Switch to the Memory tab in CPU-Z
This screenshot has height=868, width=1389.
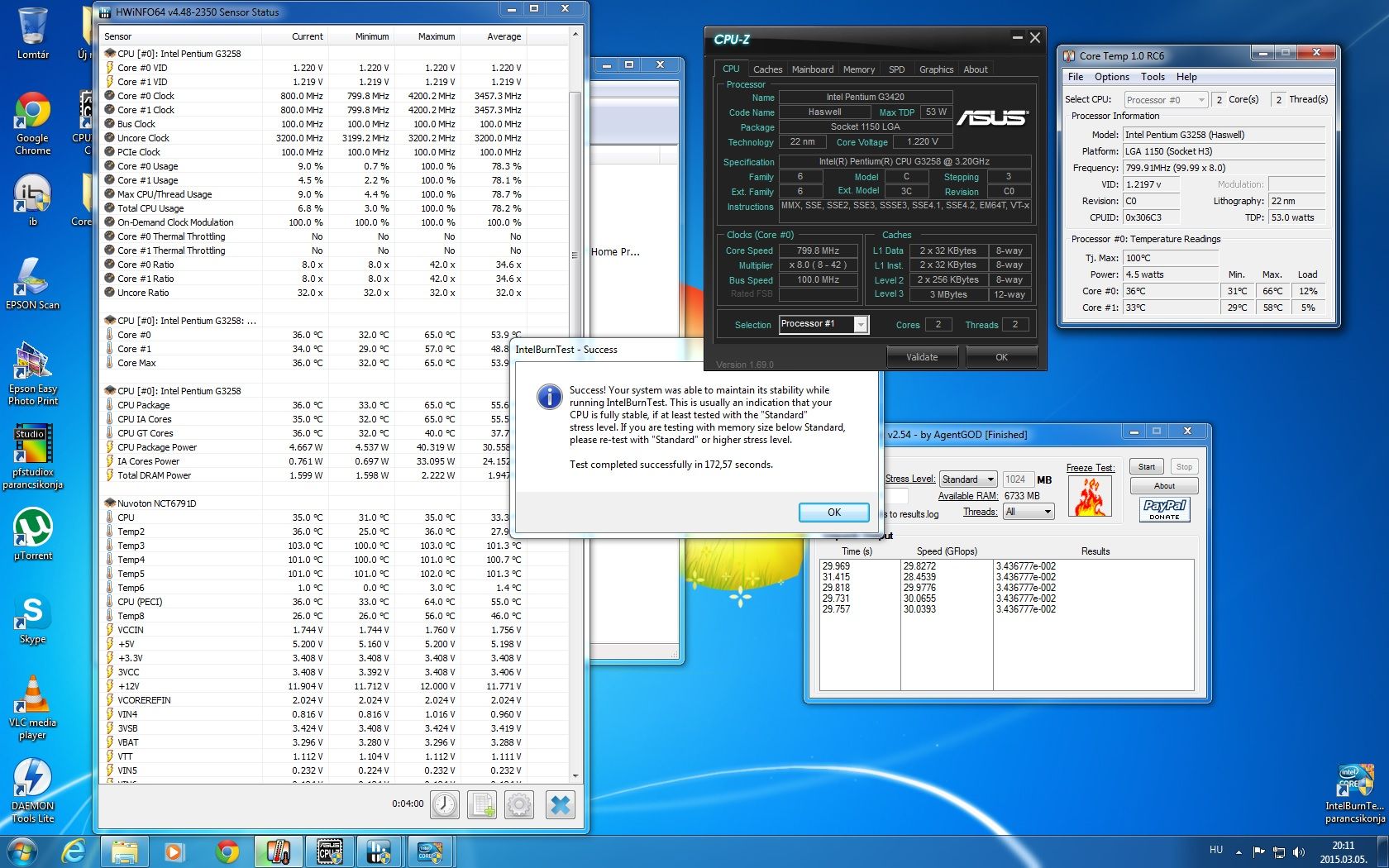tap(859, 69)
